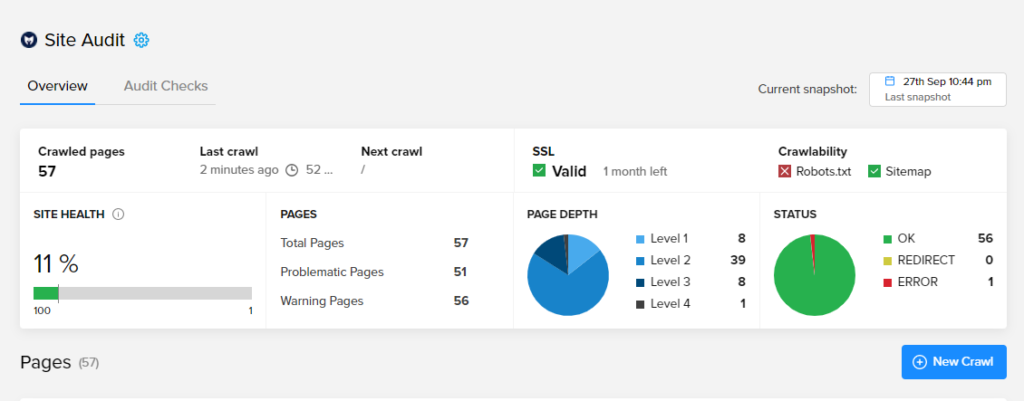Click the Site Health info icon

[x=118, y=214]
